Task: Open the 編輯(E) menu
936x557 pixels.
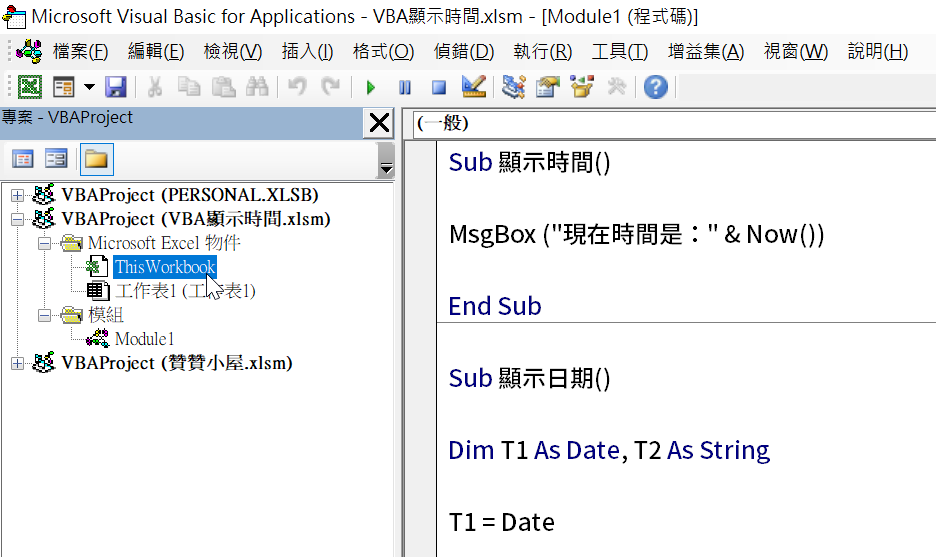Action: click(x=156, y=52)
